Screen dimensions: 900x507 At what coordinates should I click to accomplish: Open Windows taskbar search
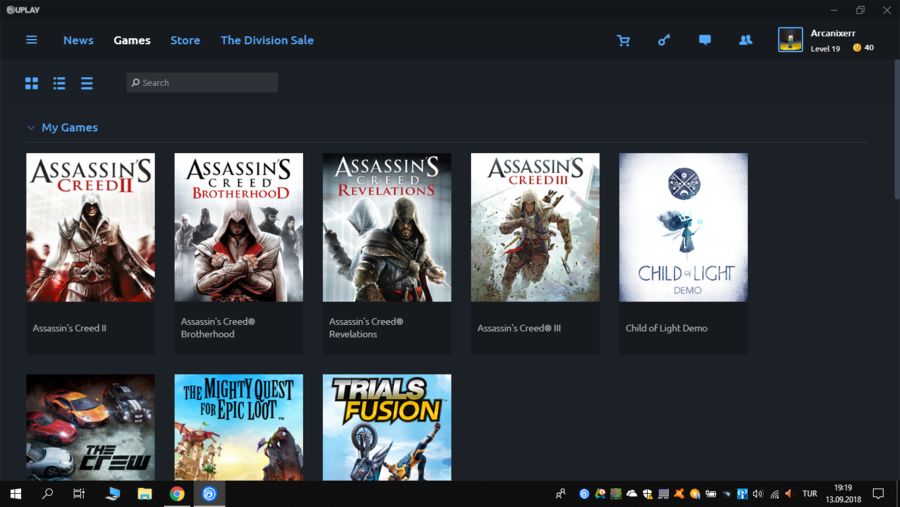pyautogui.click(x=48, y=494)
